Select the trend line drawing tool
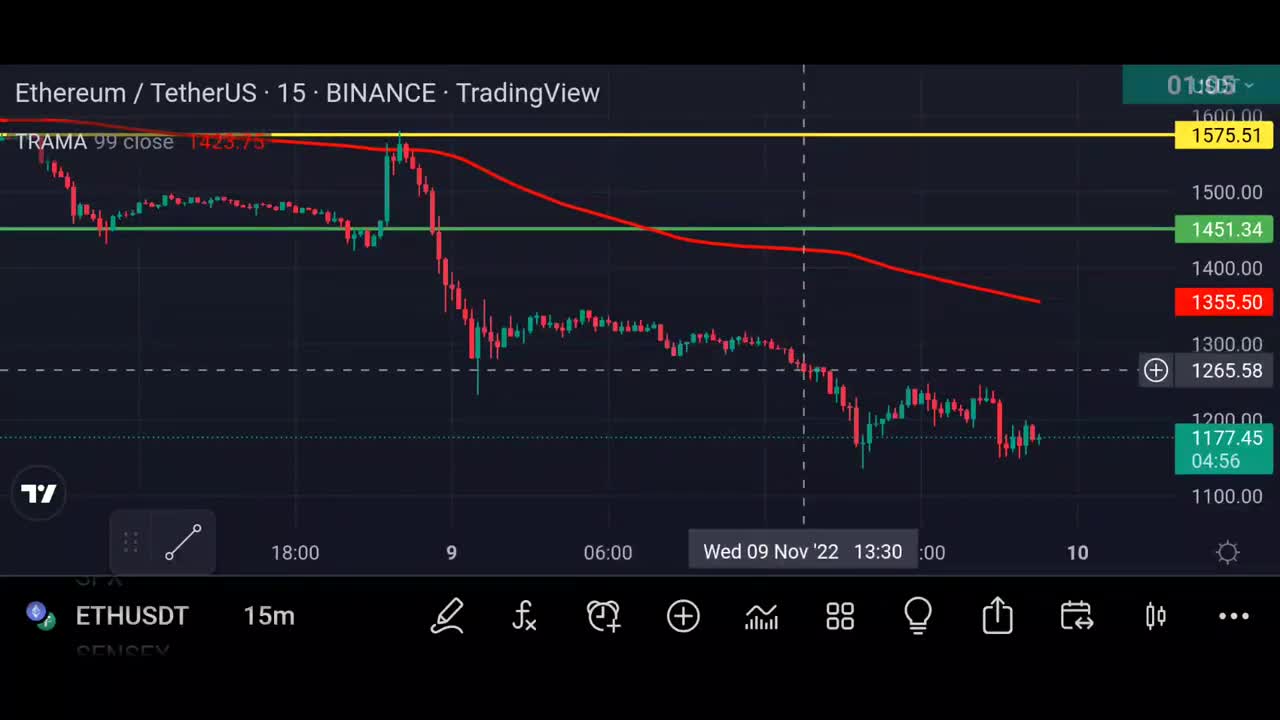Screen dimensions: 1280x720 tap(183, 543)
